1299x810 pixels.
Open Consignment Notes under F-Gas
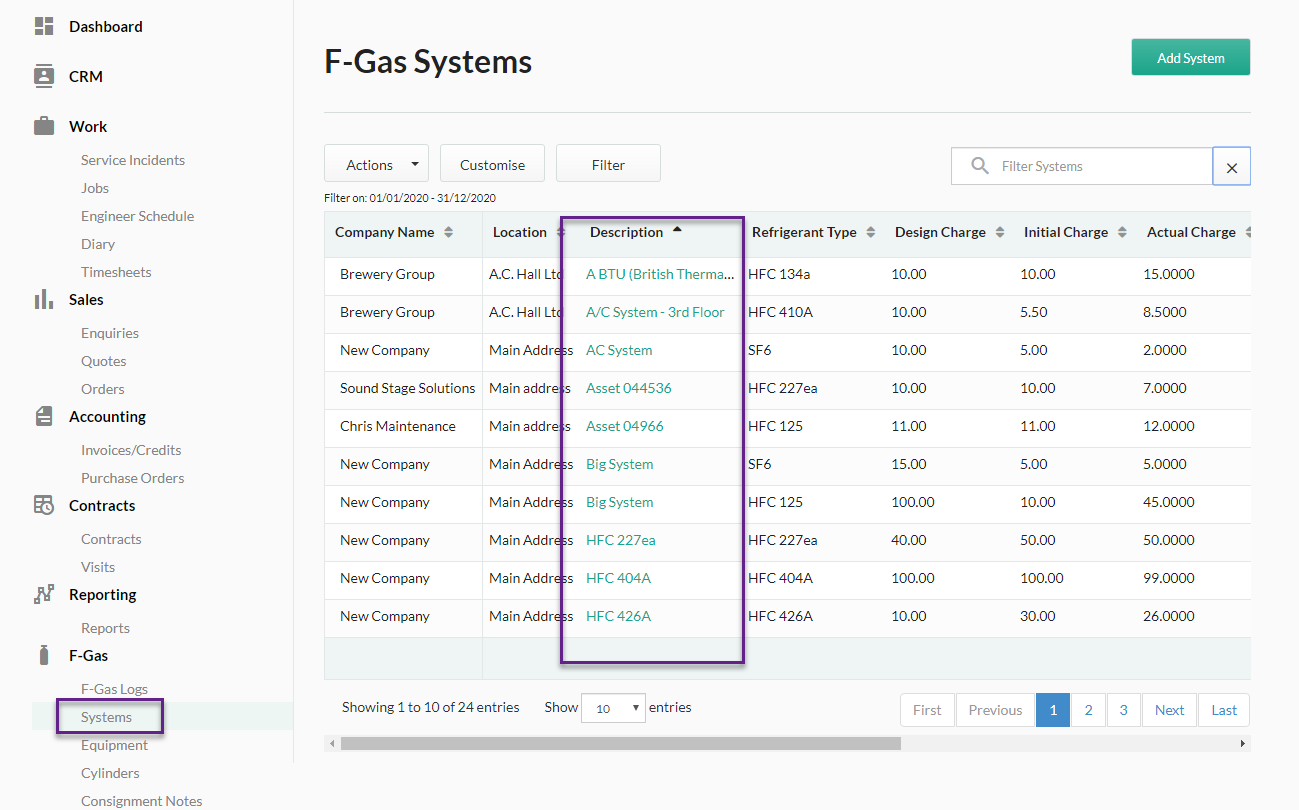coord(141,801)
